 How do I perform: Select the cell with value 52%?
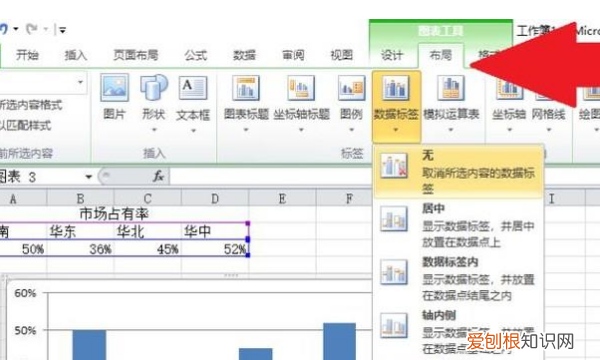215,249
